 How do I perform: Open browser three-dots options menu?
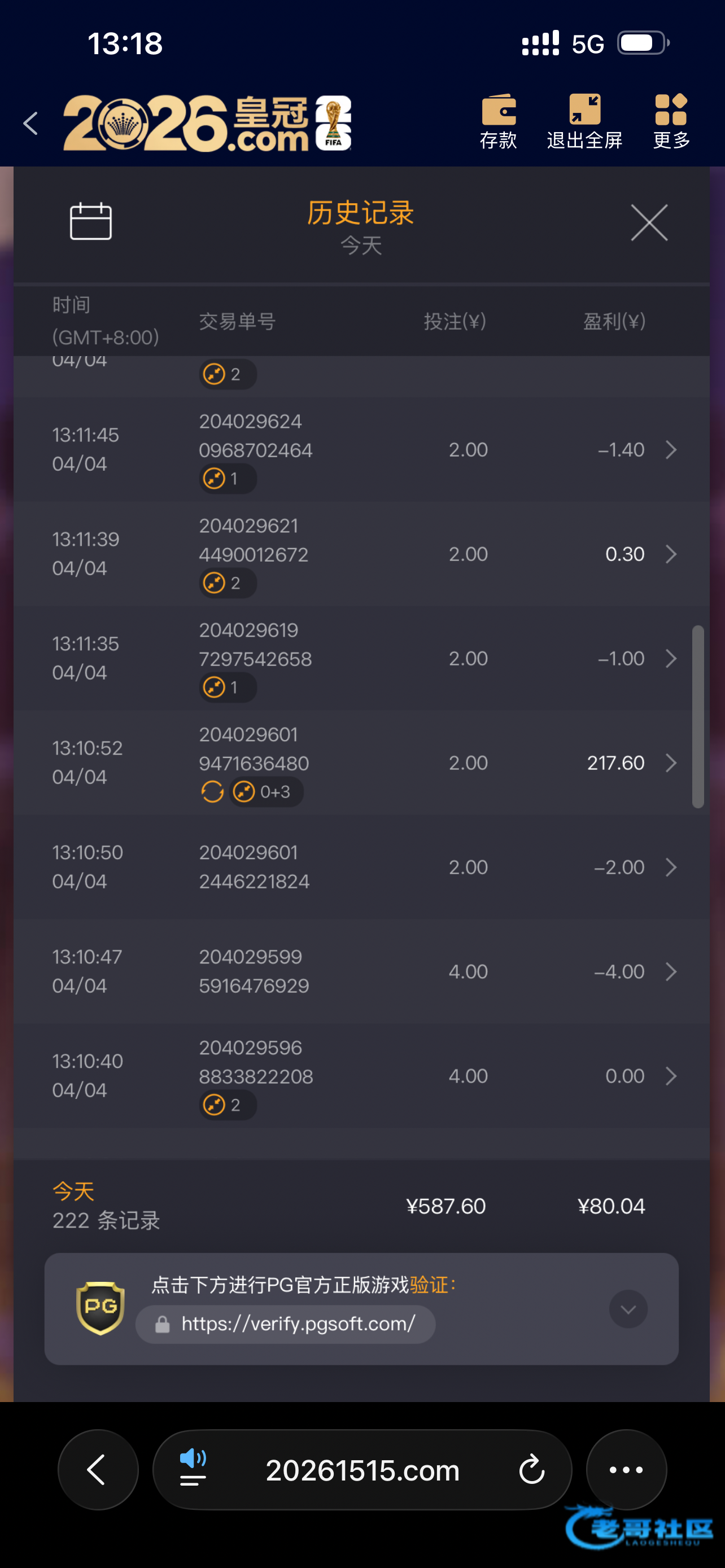626,1469
